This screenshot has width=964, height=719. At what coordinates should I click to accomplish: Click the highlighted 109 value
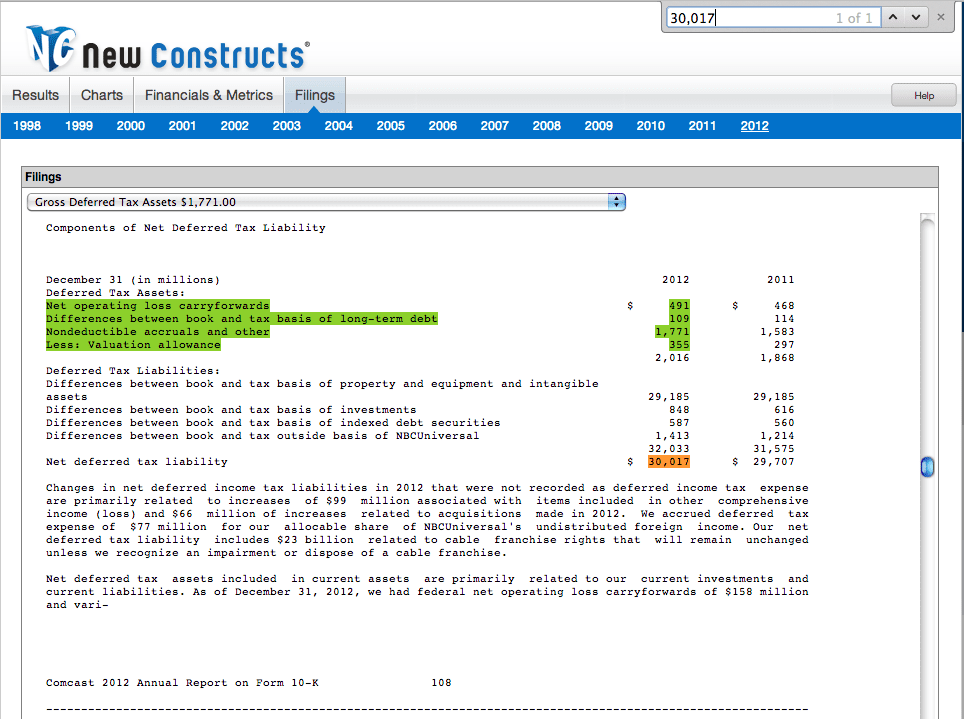point(679,319)
